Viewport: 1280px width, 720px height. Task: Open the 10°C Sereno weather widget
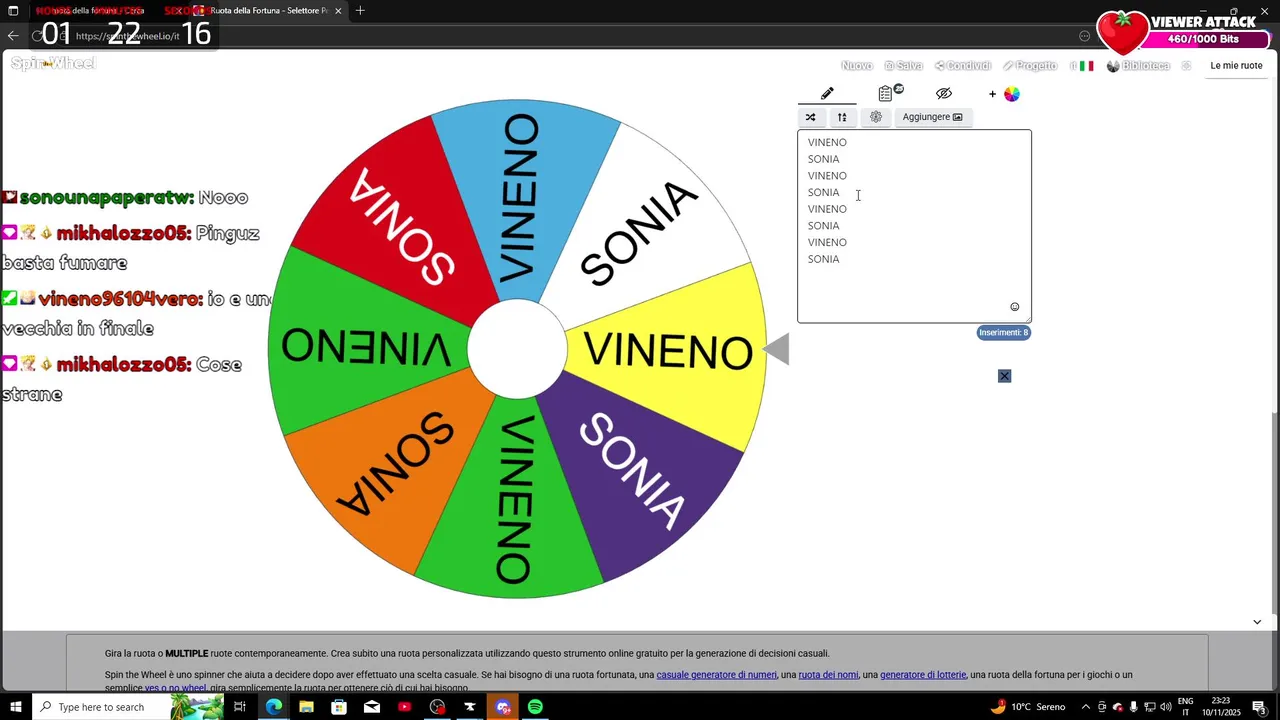pos(1028,707)
